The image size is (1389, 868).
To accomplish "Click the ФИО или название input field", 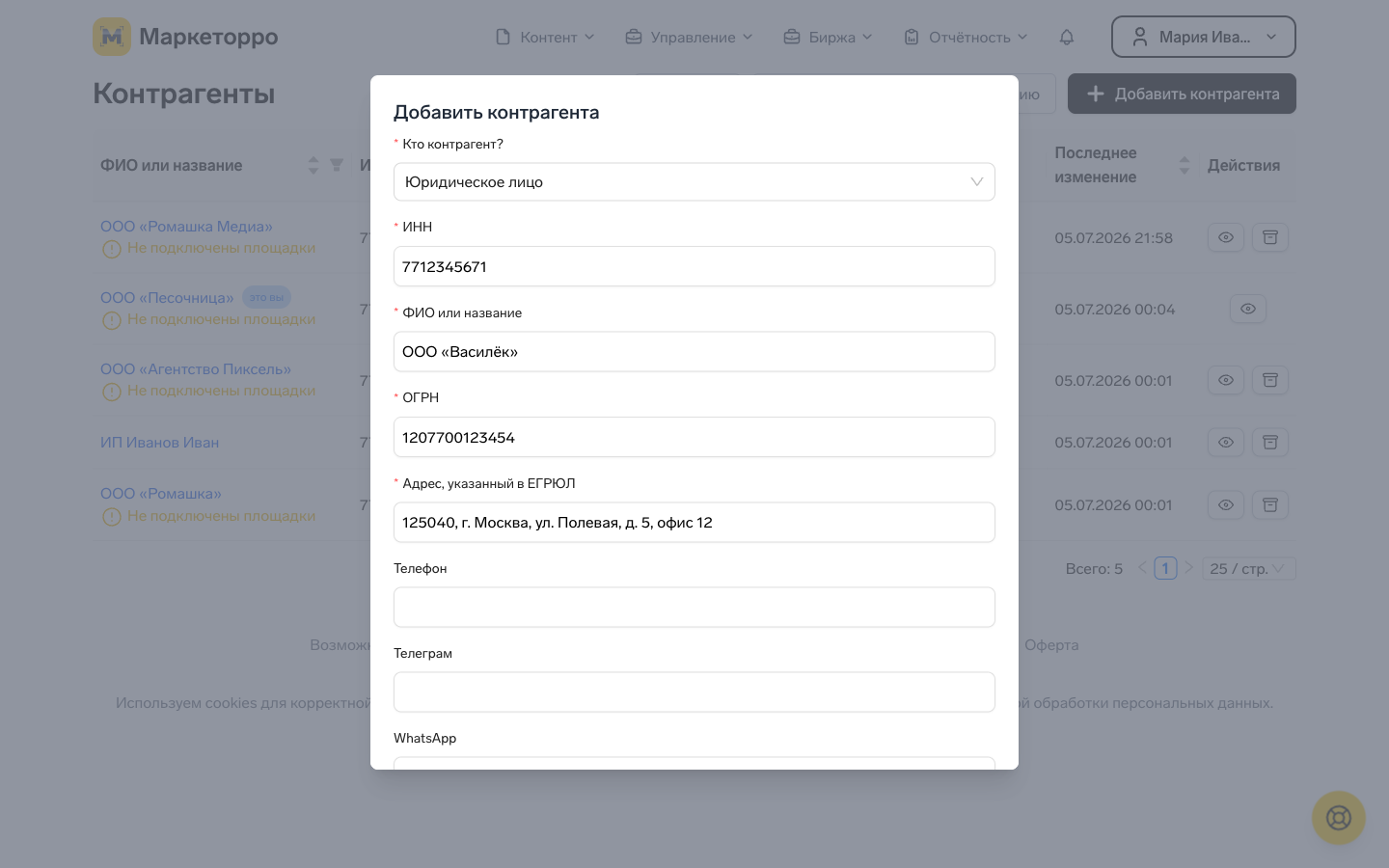I will (x=694, y=352).
